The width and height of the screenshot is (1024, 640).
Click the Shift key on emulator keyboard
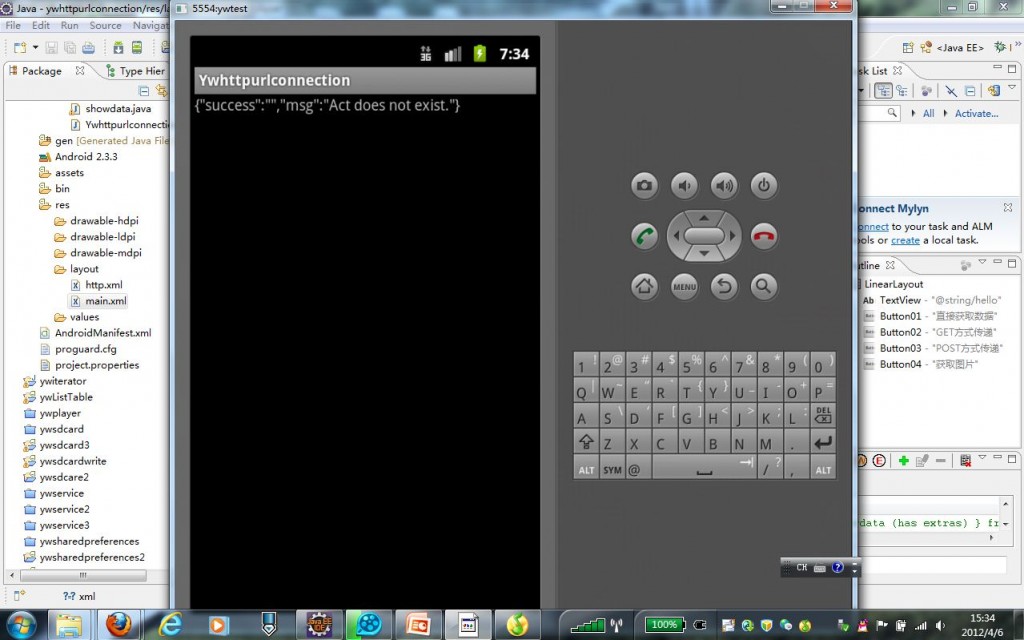click(x=586, y=441)
